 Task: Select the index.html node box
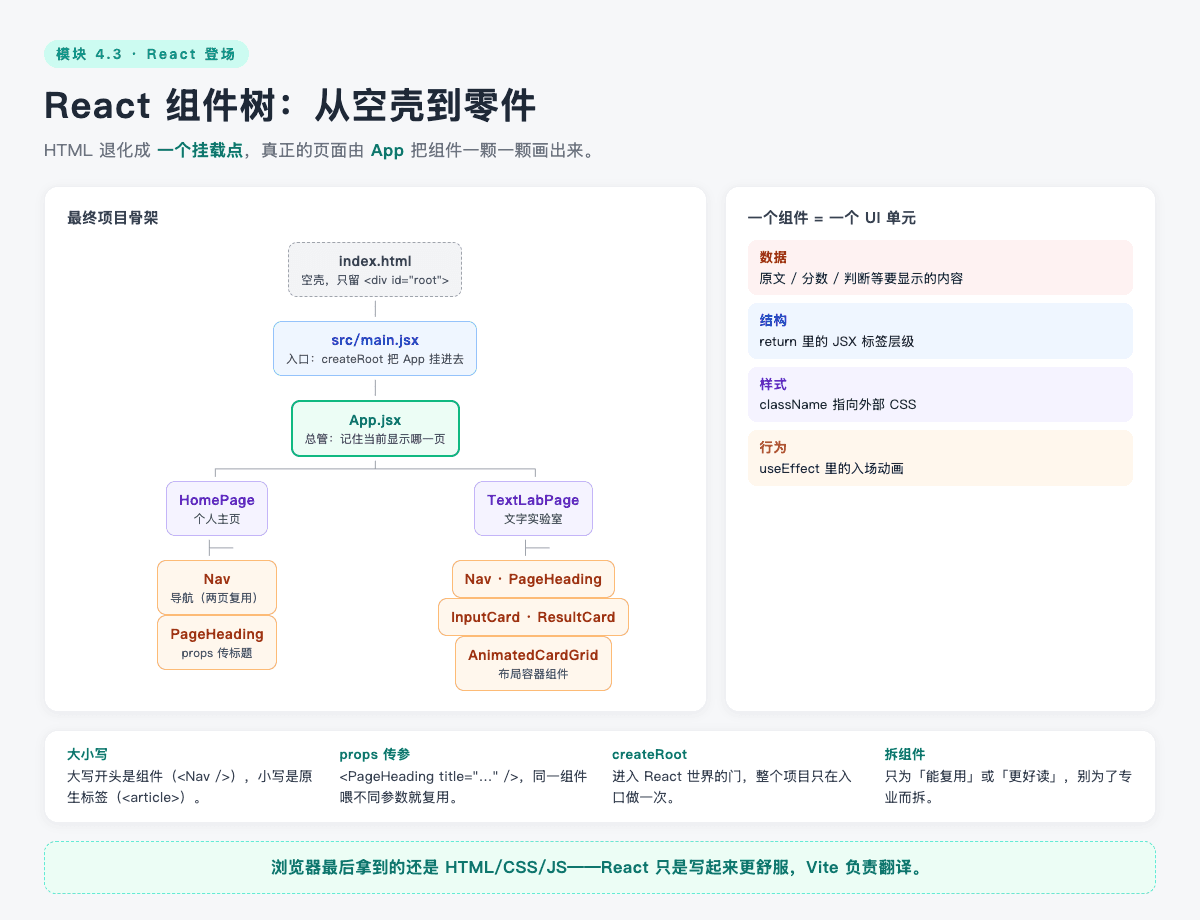(375, 269)
